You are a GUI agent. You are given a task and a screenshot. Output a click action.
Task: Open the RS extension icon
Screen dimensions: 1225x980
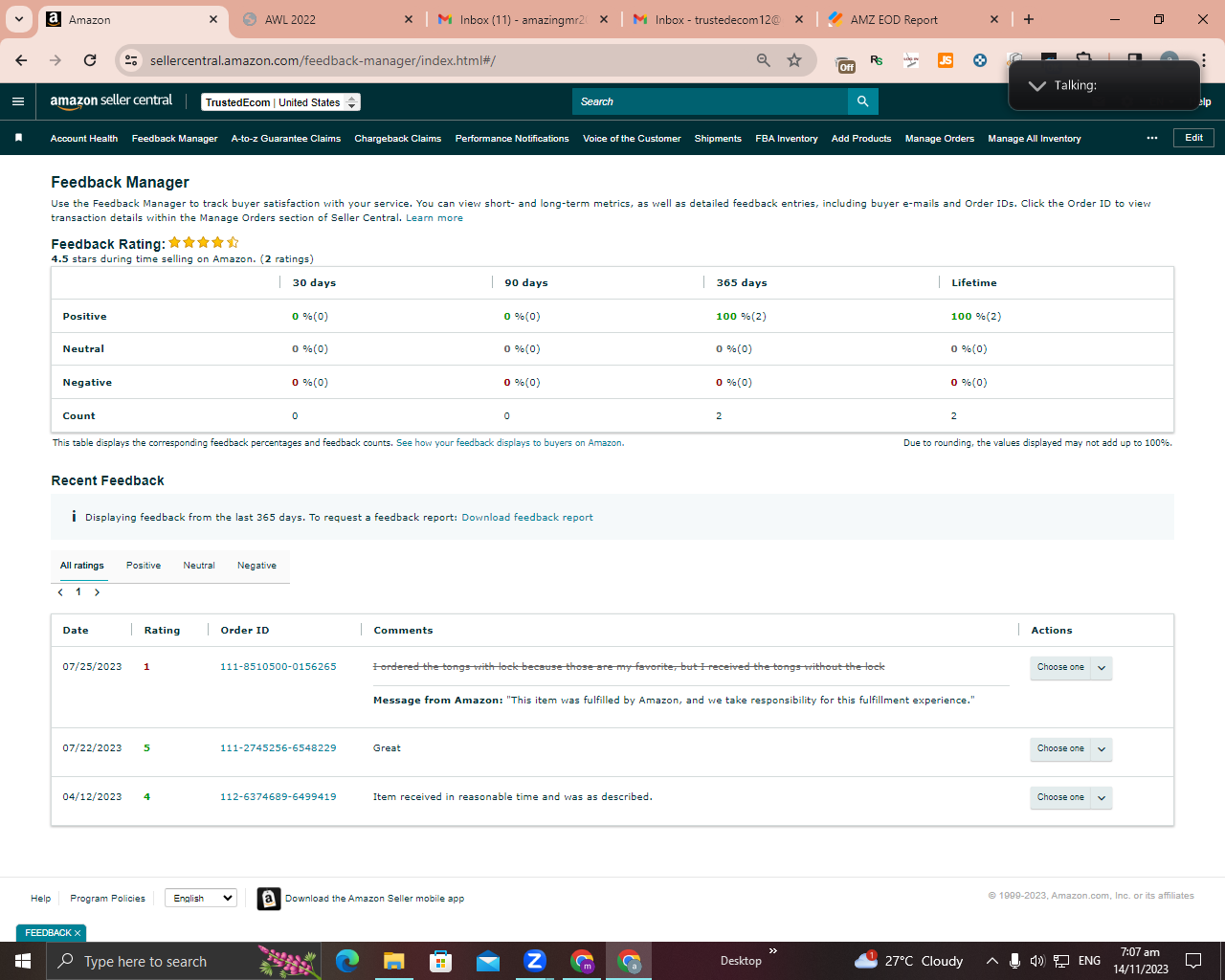pyautogui.click(x=877, y=60)
